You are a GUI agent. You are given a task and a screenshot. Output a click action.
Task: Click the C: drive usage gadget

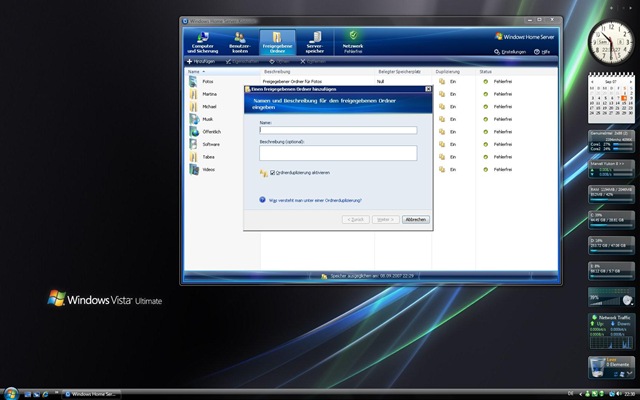click(x=611, y=220)
